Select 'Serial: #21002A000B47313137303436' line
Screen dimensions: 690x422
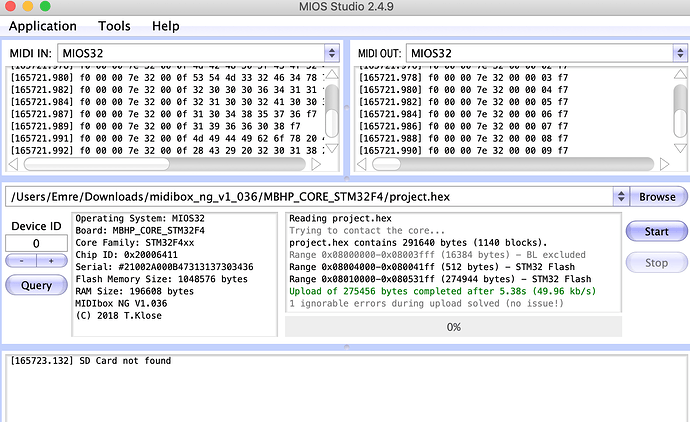(x=164, y=267)
